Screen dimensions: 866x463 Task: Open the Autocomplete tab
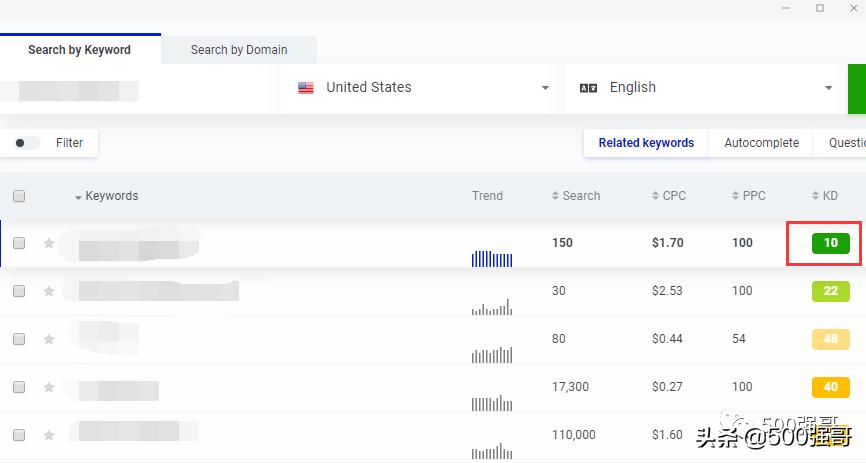[761, 143]
